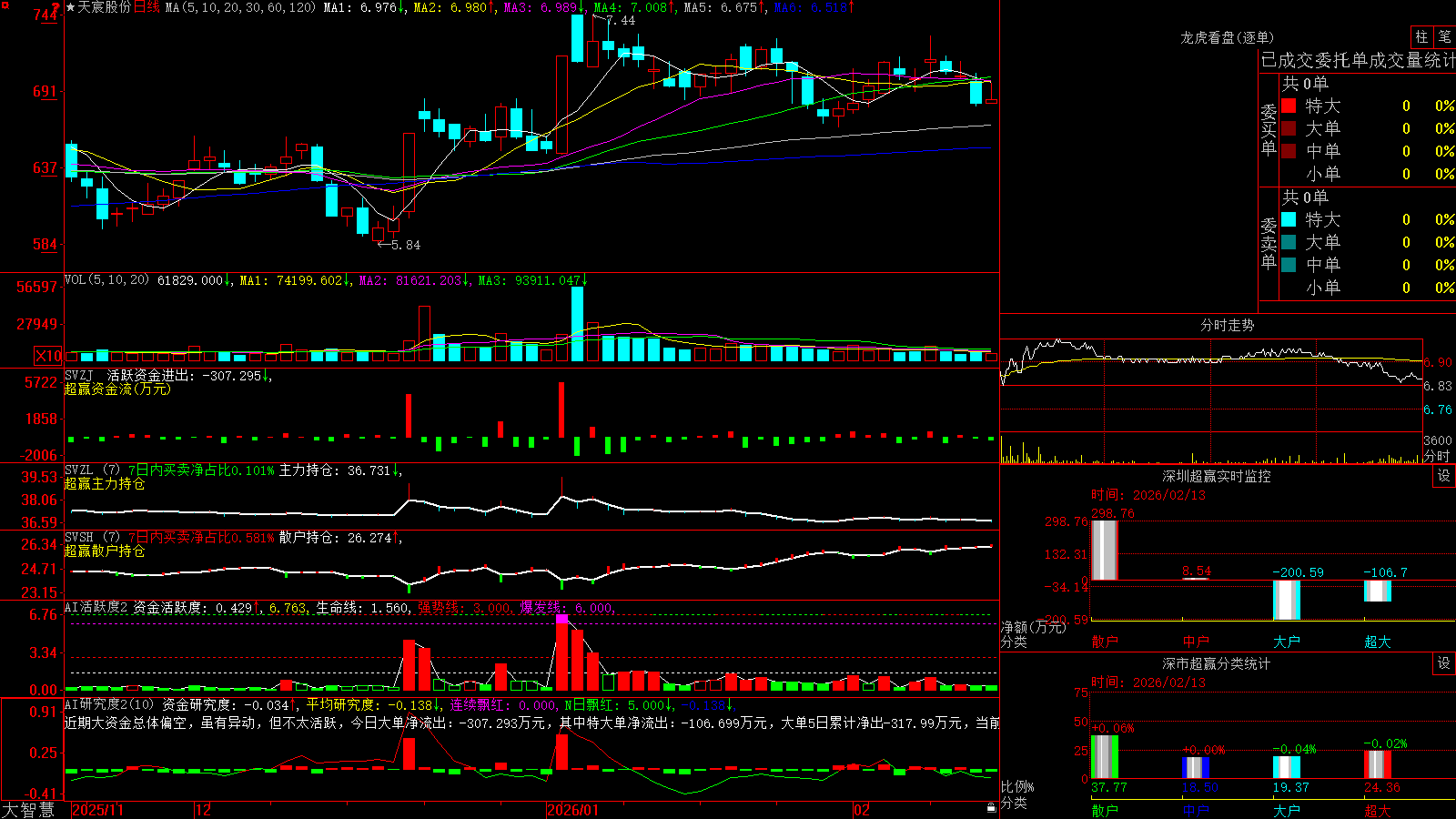Click the AI研究度2(10) indicator label

point(109,704)
